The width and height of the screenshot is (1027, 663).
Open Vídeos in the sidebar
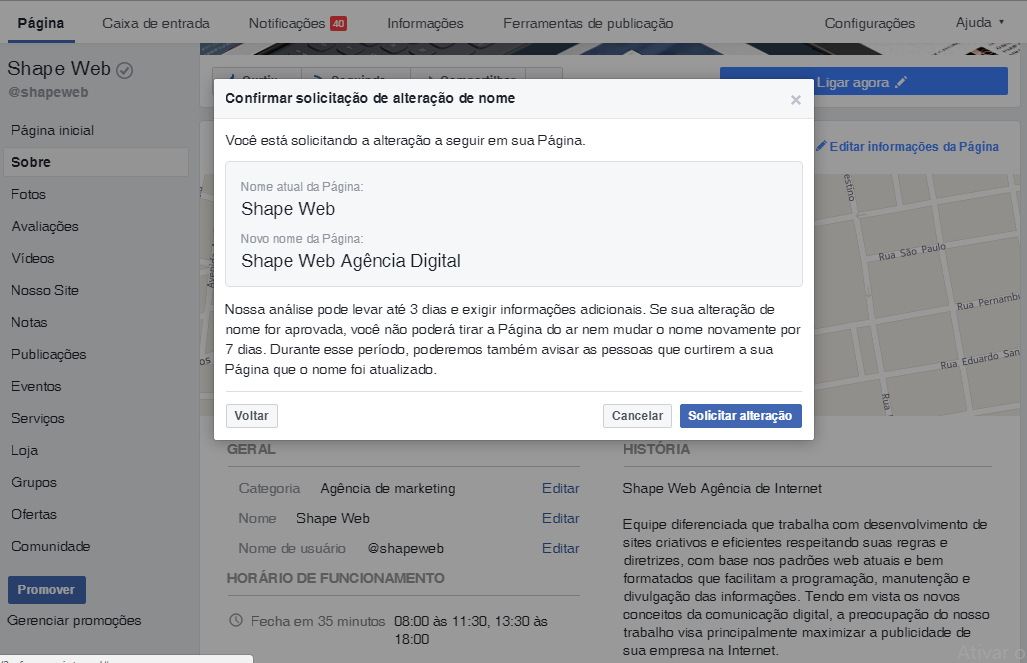tap(33, 258)
